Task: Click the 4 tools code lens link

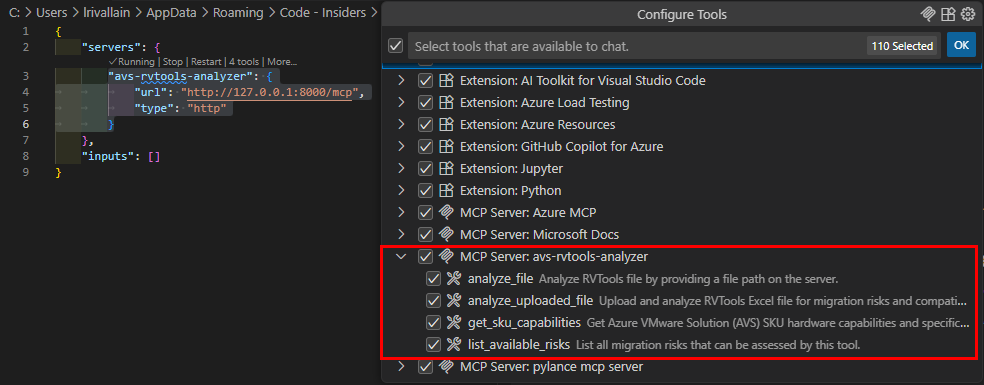Action: (244, 62)
